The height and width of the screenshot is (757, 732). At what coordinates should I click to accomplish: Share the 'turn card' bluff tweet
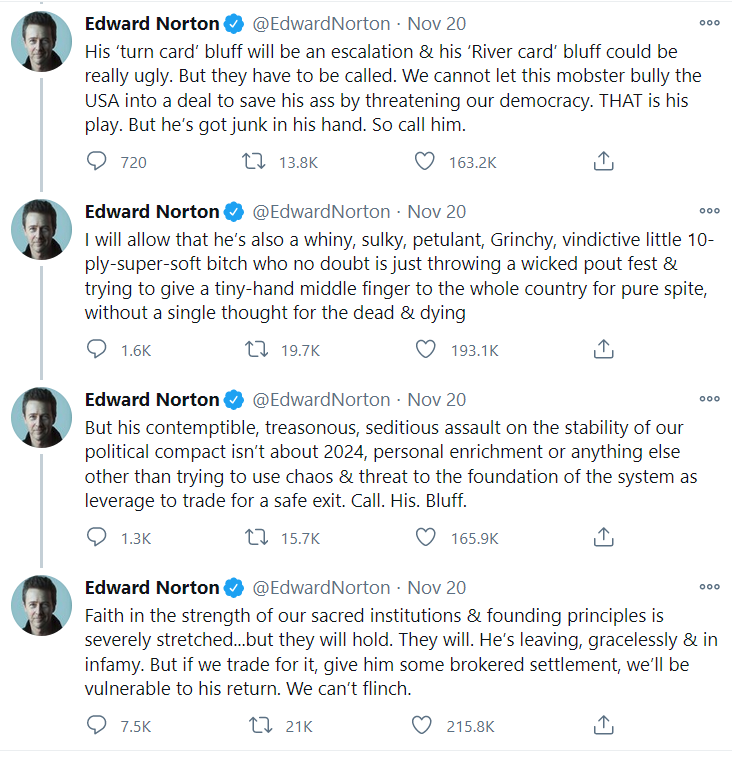(603, 161)
